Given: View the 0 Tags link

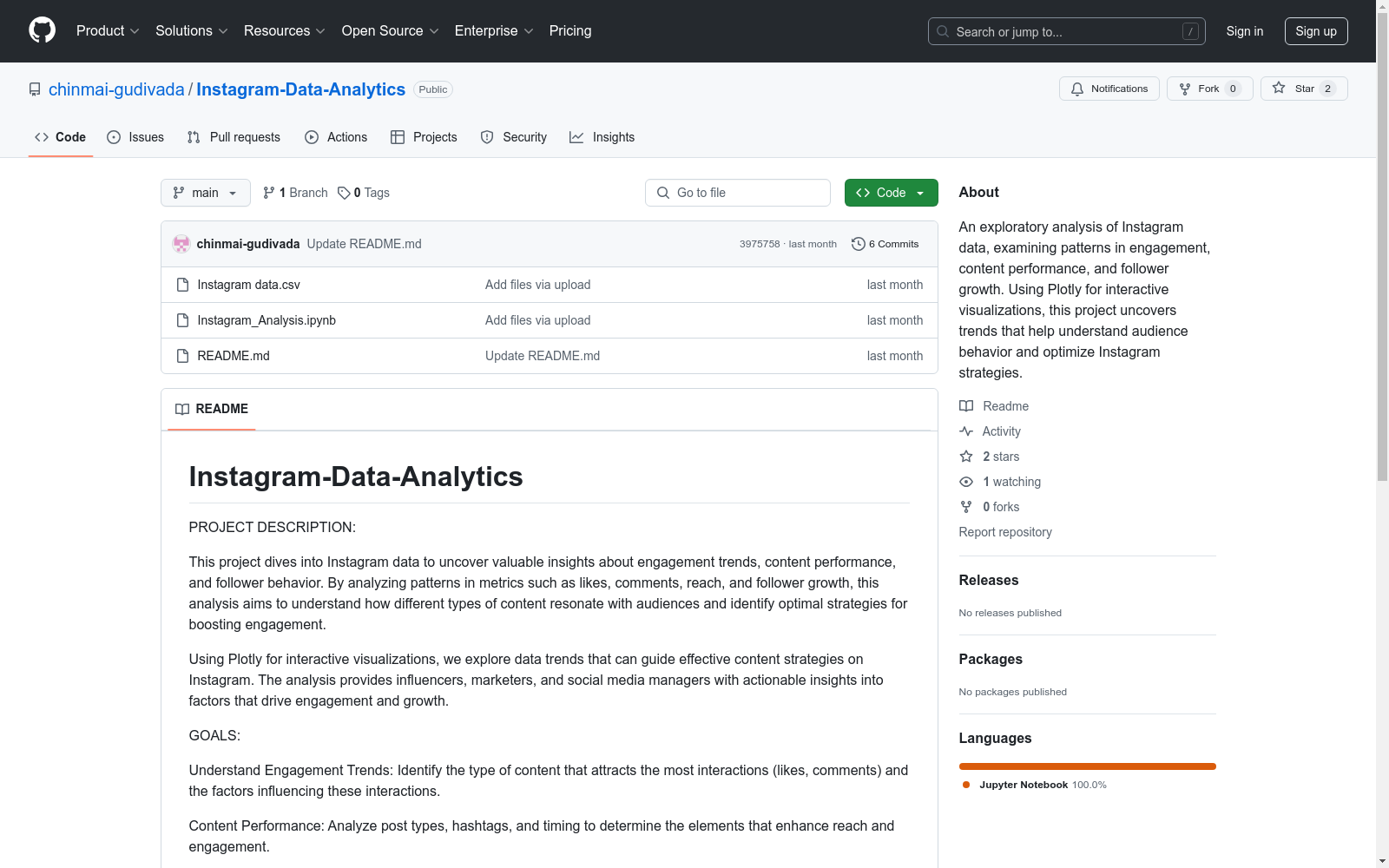Looking at the screenshot, I should click(x=364, y=193).
